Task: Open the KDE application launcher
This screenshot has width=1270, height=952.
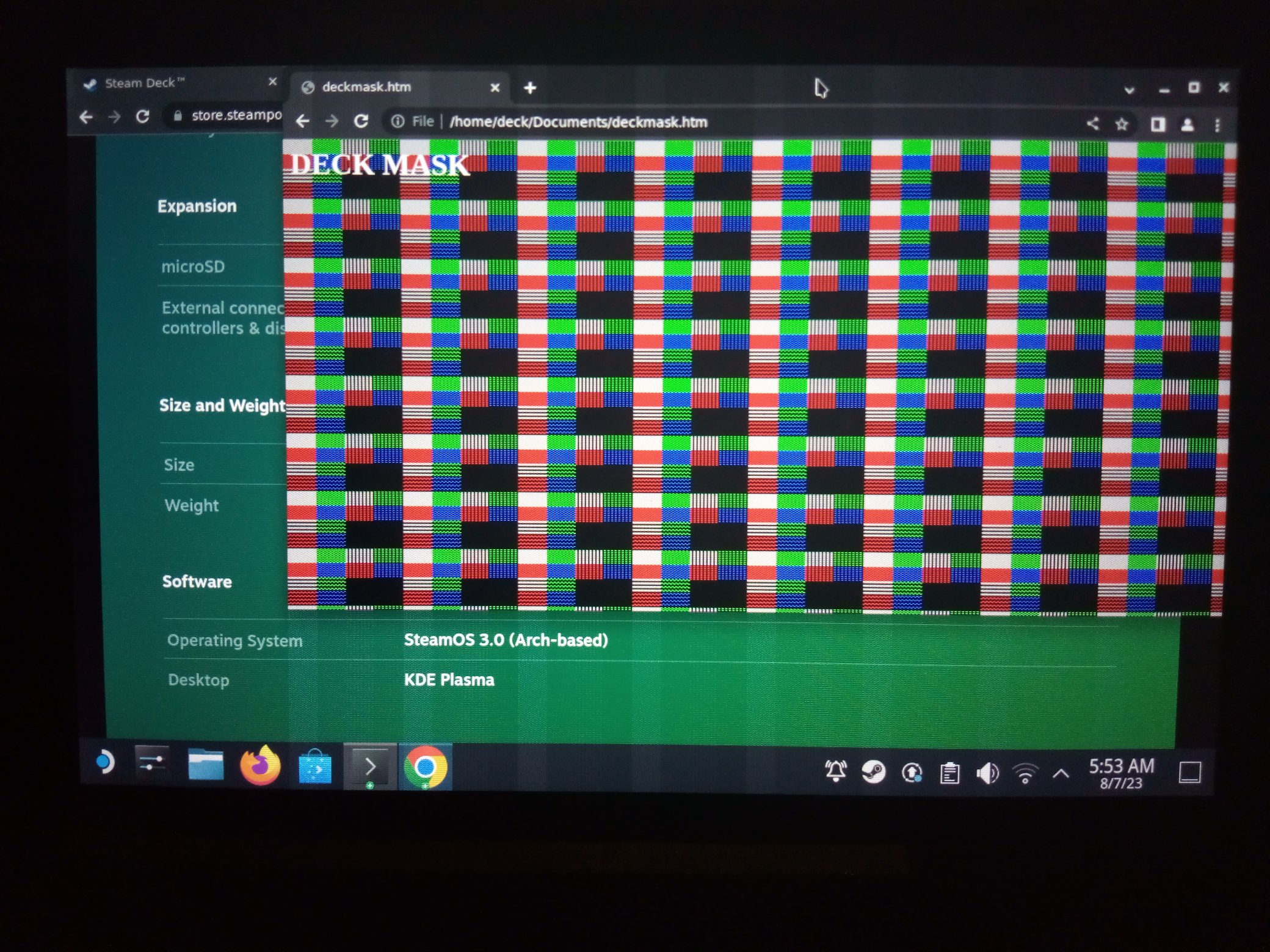Action: point(104,762)
